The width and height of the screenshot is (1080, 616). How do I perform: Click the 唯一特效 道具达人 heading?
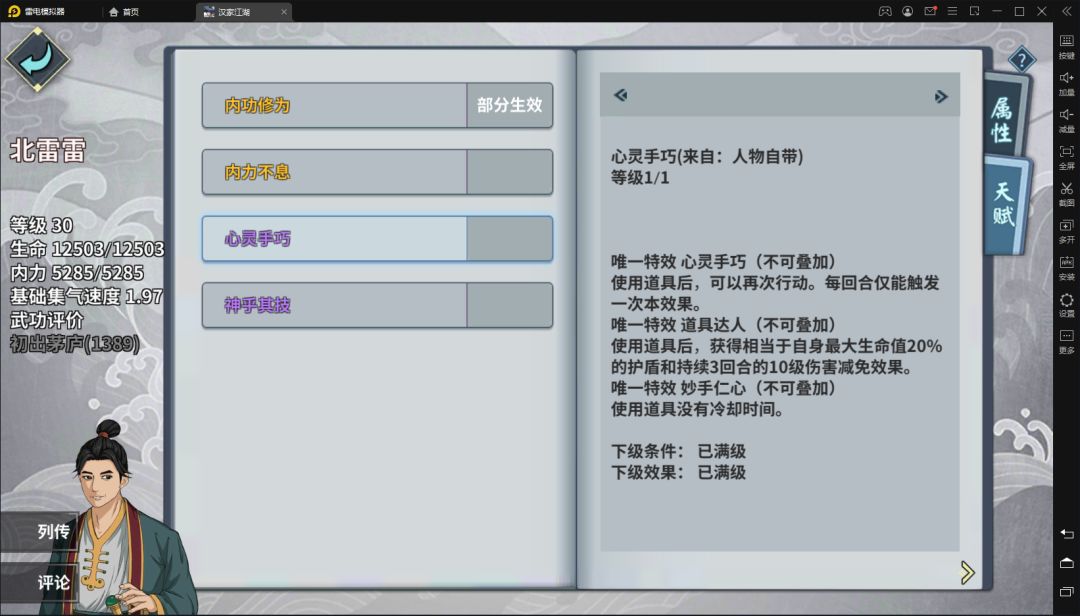(724, 325)
